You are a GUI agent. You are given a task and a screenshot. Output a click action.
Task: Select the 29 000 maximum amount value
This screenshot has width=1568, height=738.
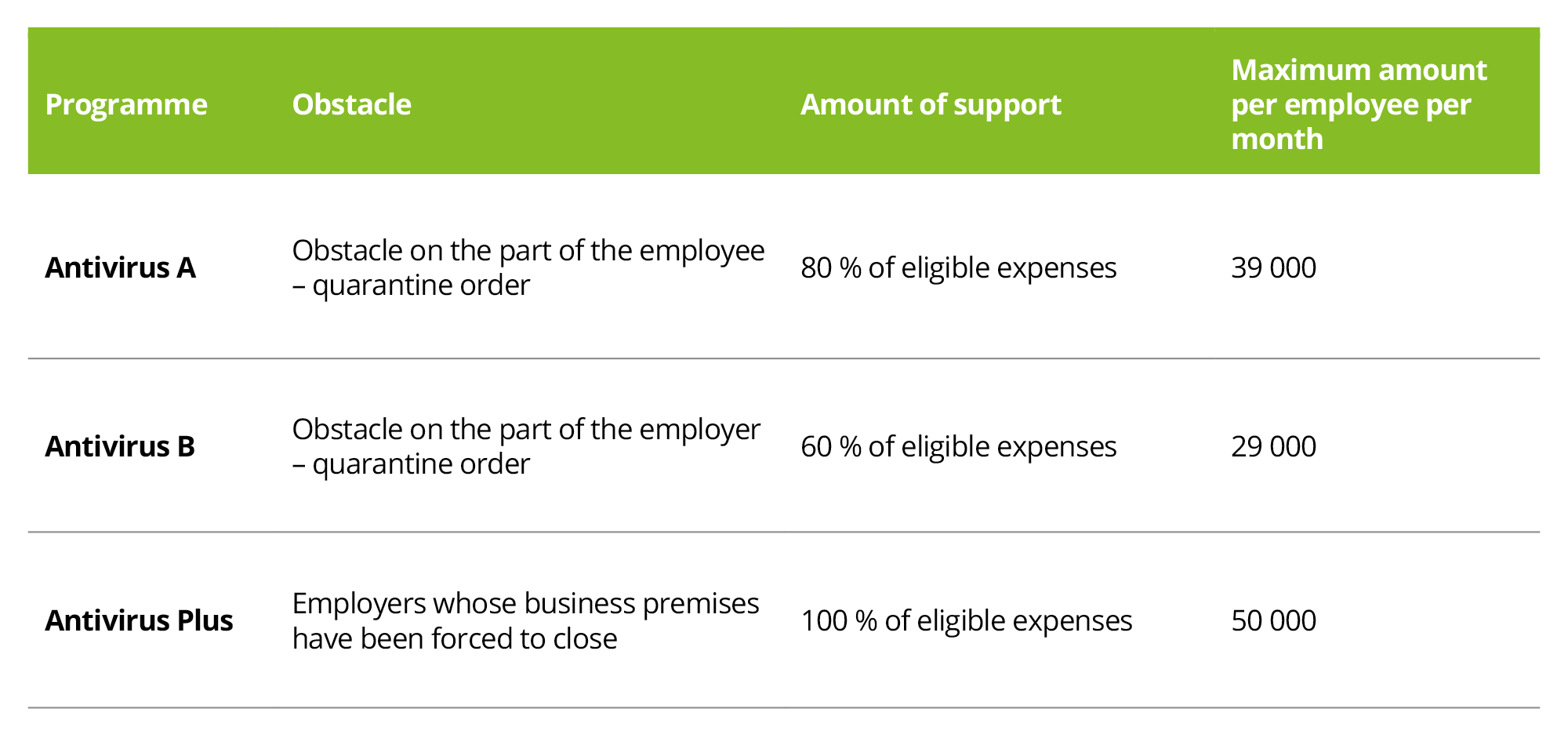[x=1273, y=447]
